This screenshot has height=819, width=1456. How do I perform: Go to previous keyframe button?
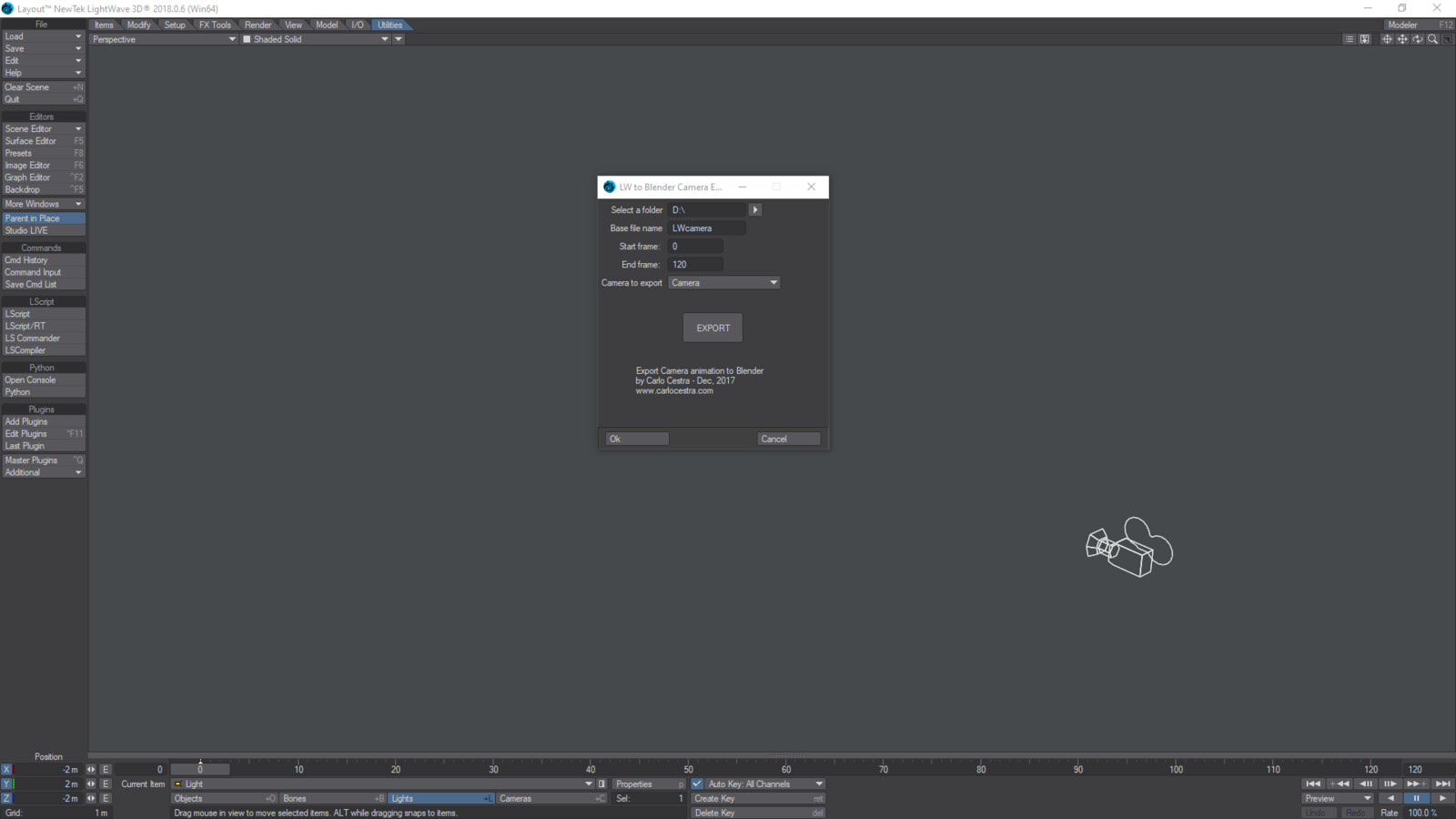[1340, 784]
